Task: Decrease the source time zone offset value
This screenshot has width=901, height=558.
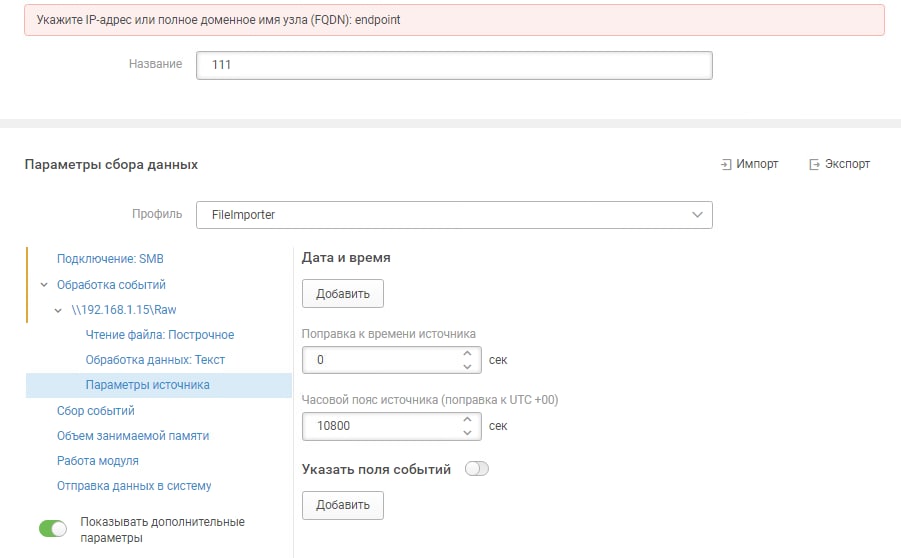Action: tap(467, 433)
